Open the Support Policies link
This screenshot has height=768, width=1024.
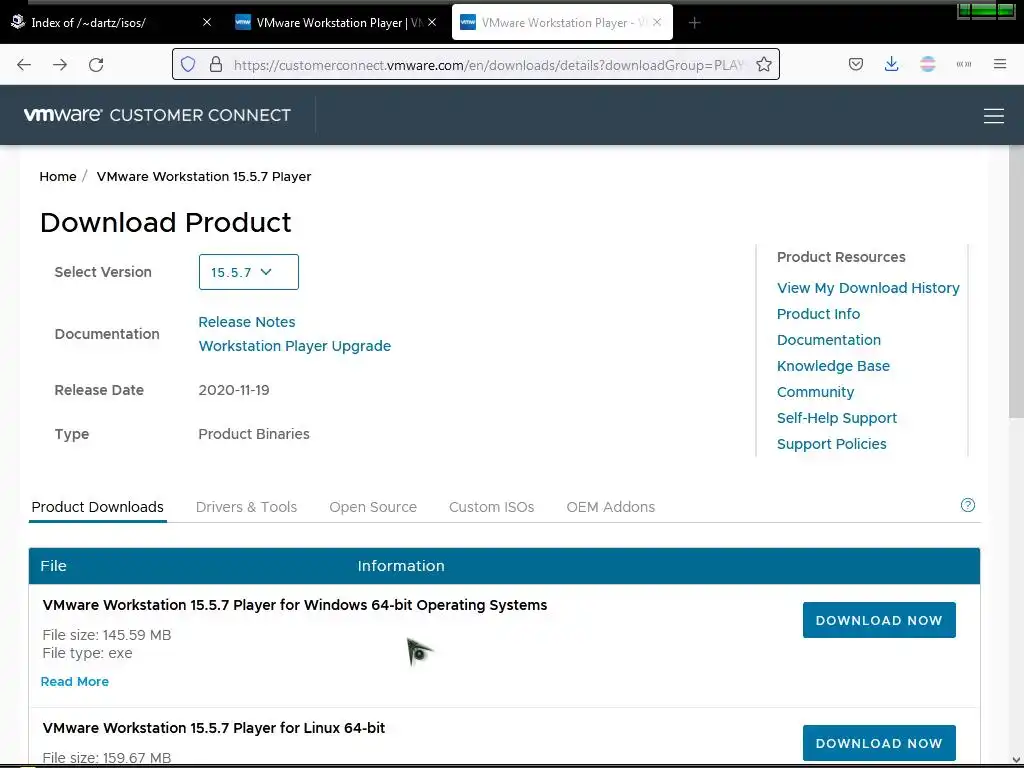[831, 444]
